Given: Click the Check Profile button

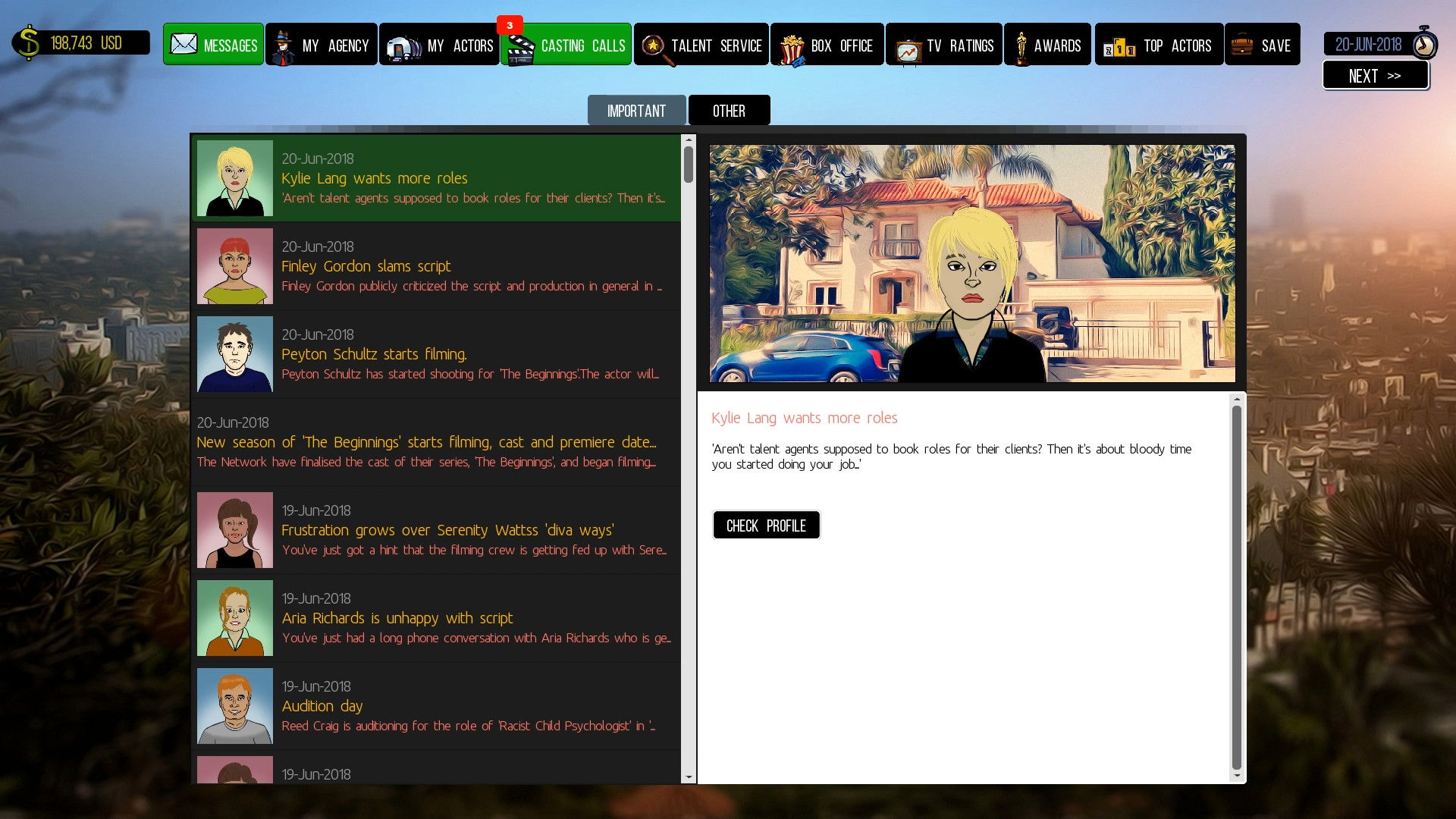Looking at the screenshot, I should point(766,526).
